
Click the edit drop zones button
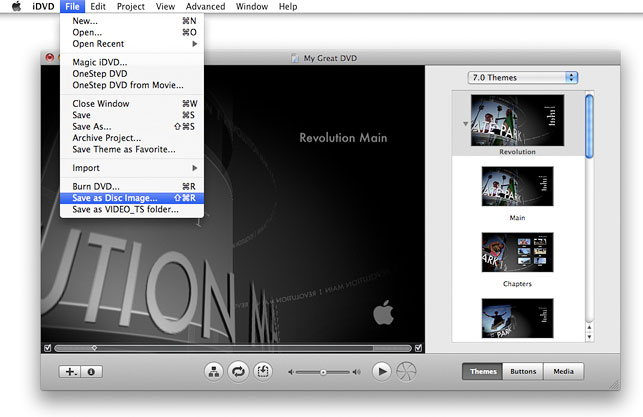tap(263, 372)
